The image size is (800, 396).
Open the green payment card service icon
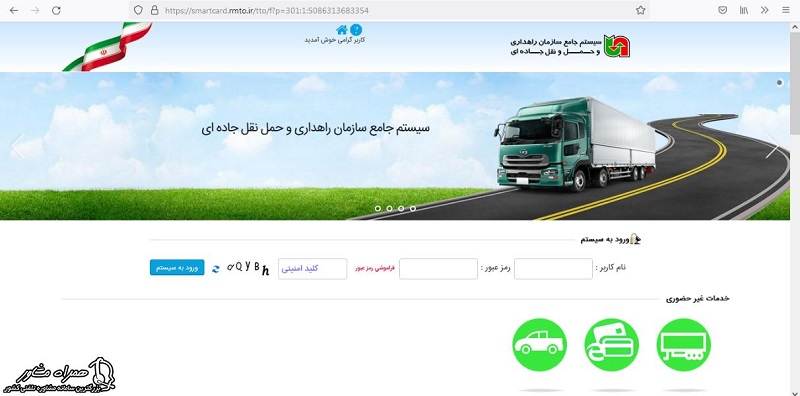click(x=611, y=345)
